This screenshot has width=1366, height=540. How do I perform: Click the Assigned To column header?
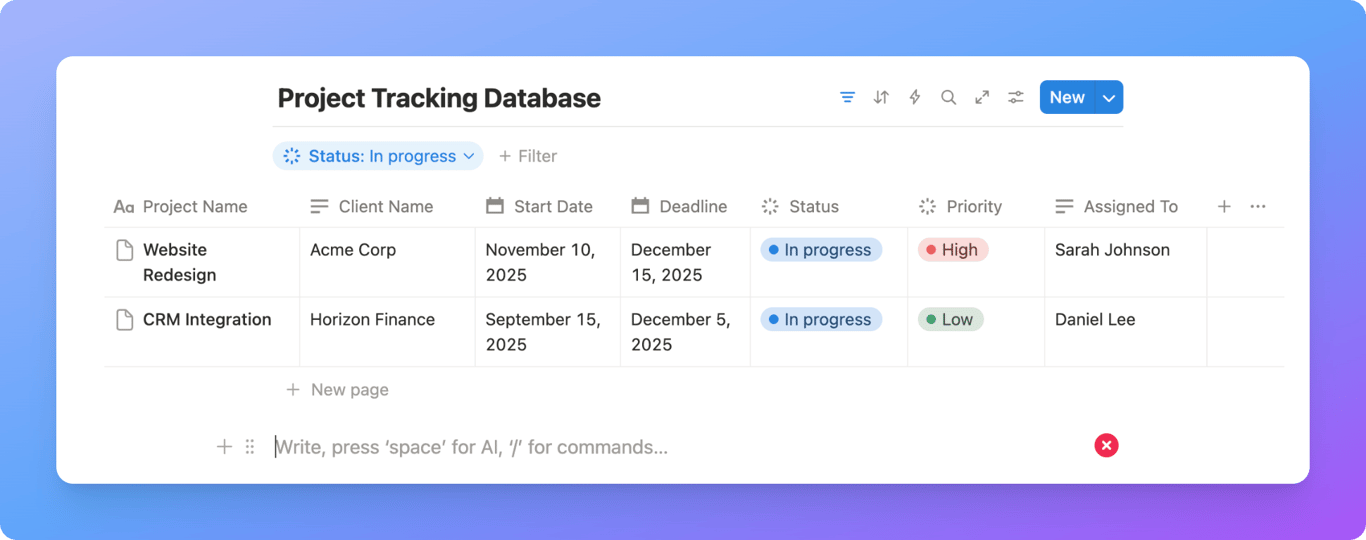pyautogui.click(x=1116, y=207)
